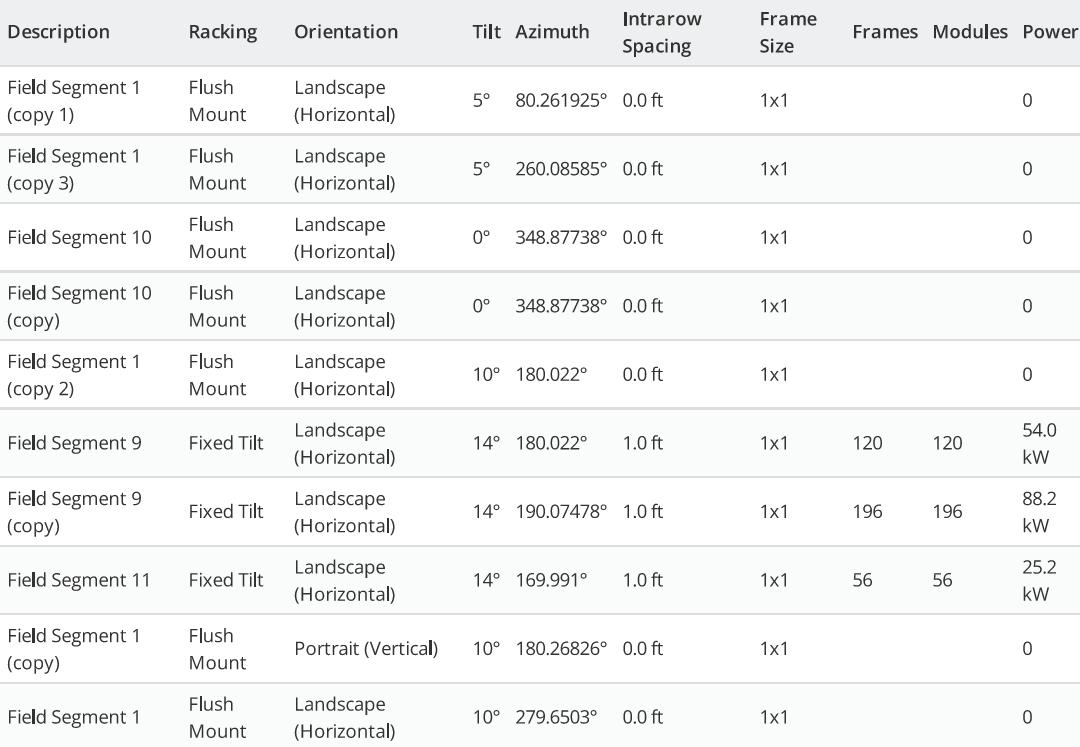
Task: Select the 260.08585° azimuth value
Action: pyautogui.click(x=561, y=169)
